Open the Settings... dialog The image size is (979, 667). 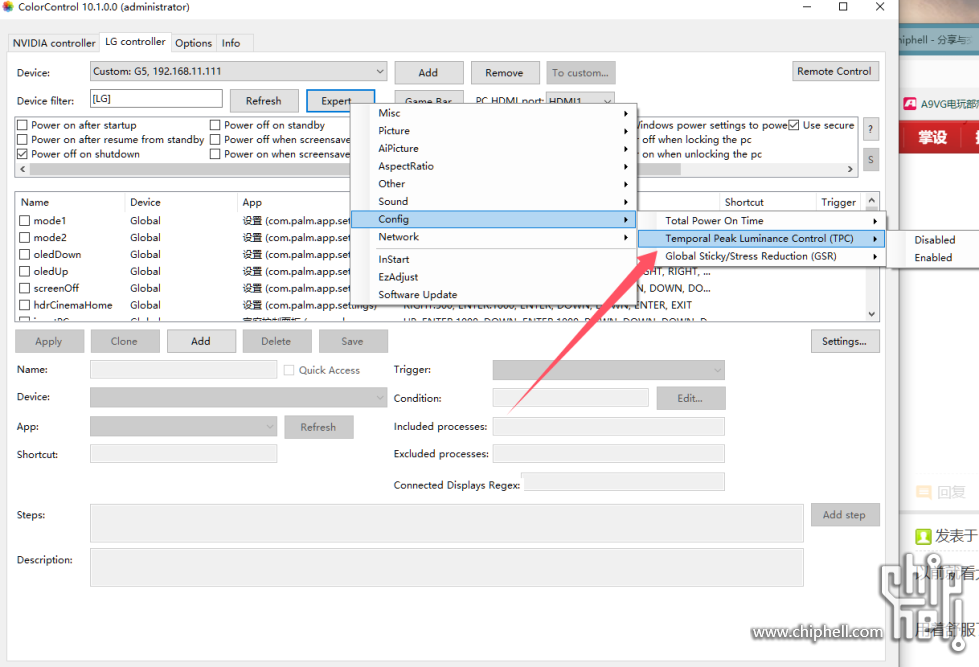pos(844,341)
